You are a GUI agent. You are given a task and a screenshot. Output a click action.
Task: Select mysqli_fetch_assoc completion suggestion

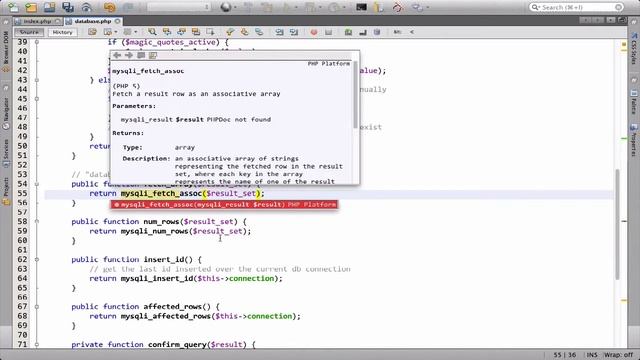pyautogui.click(x=224, y=204)
